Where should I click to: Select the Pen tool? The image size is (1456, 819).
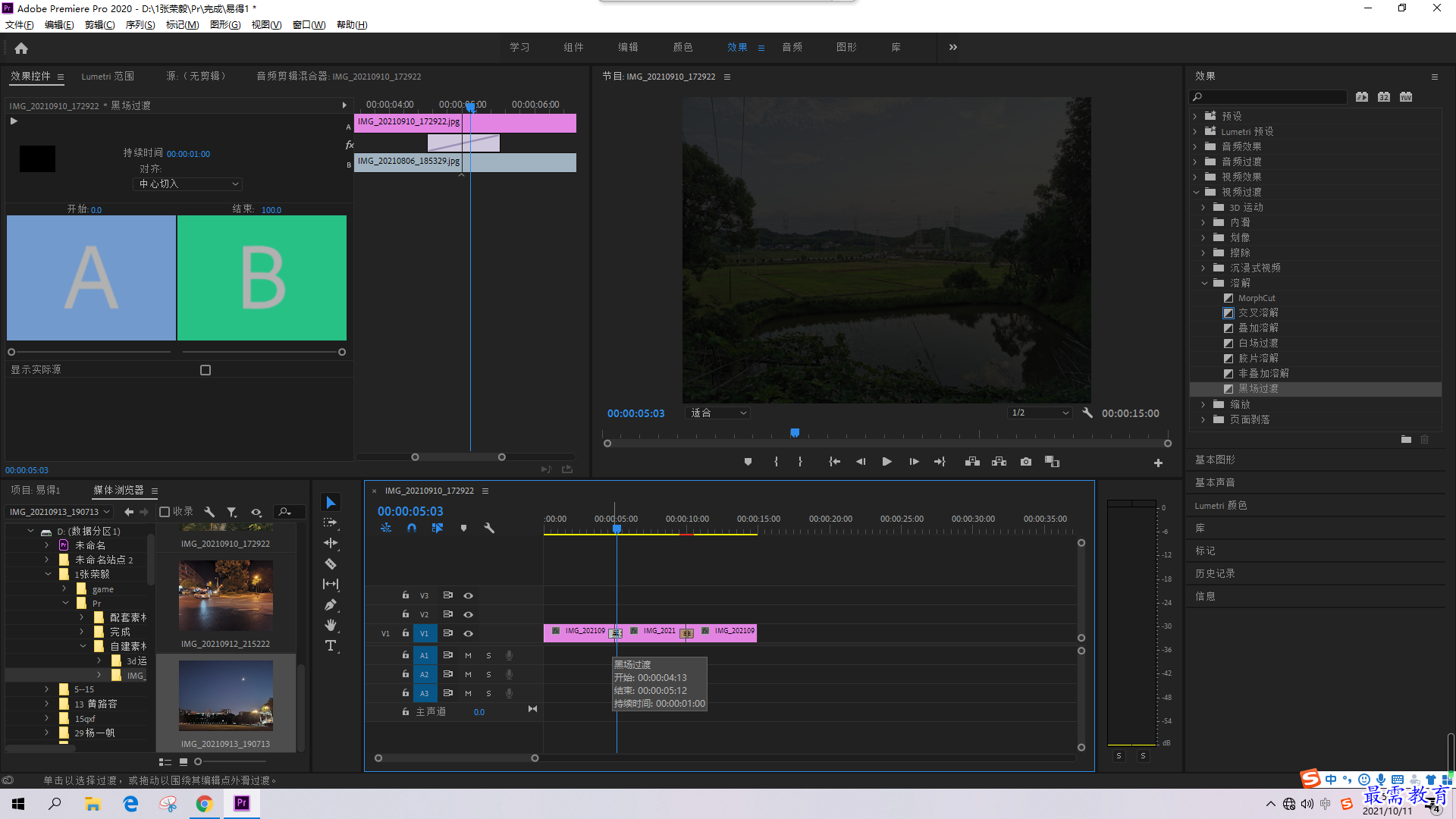(x=331, y=604)
